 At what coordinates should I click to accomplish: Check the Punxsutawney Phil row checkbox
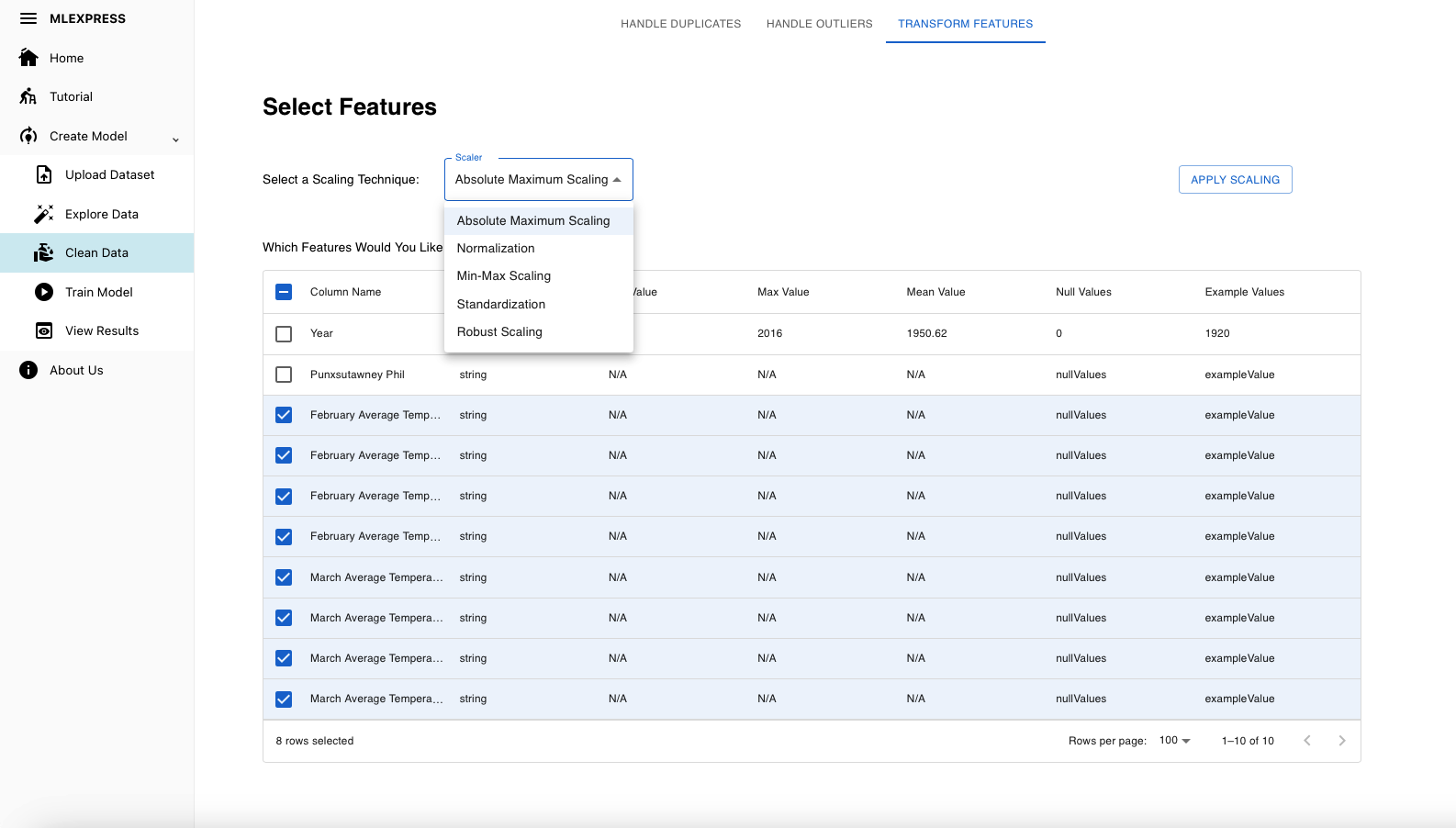point(284,375)
